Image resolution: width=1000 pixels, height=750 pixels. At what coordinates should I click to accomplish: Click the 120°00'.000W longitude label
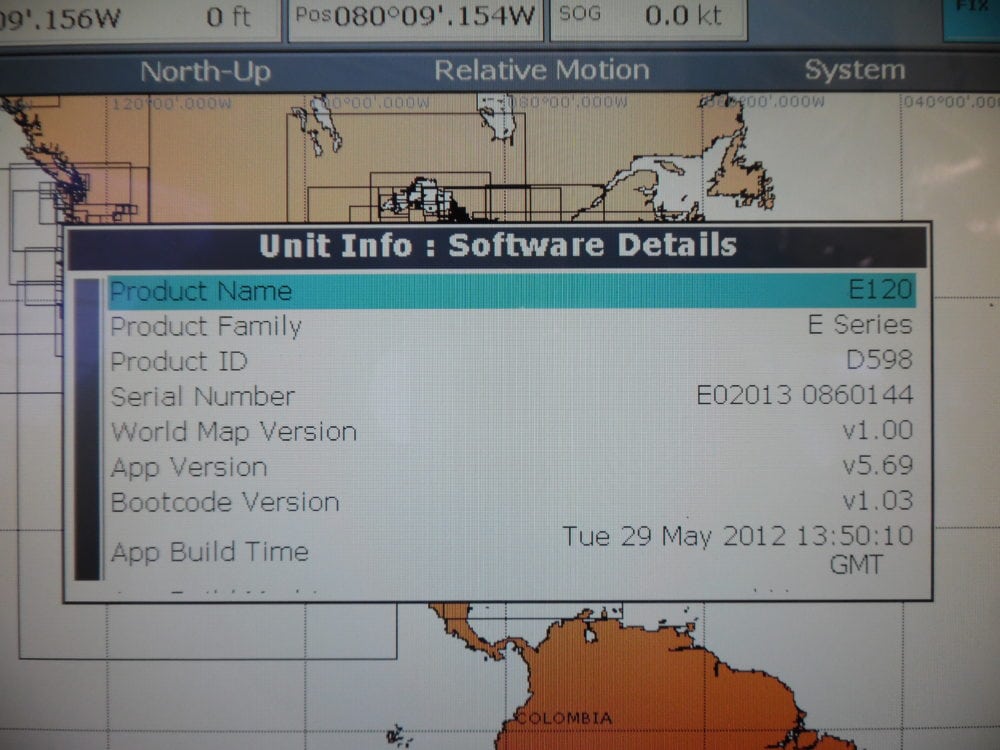click(172, 103)
